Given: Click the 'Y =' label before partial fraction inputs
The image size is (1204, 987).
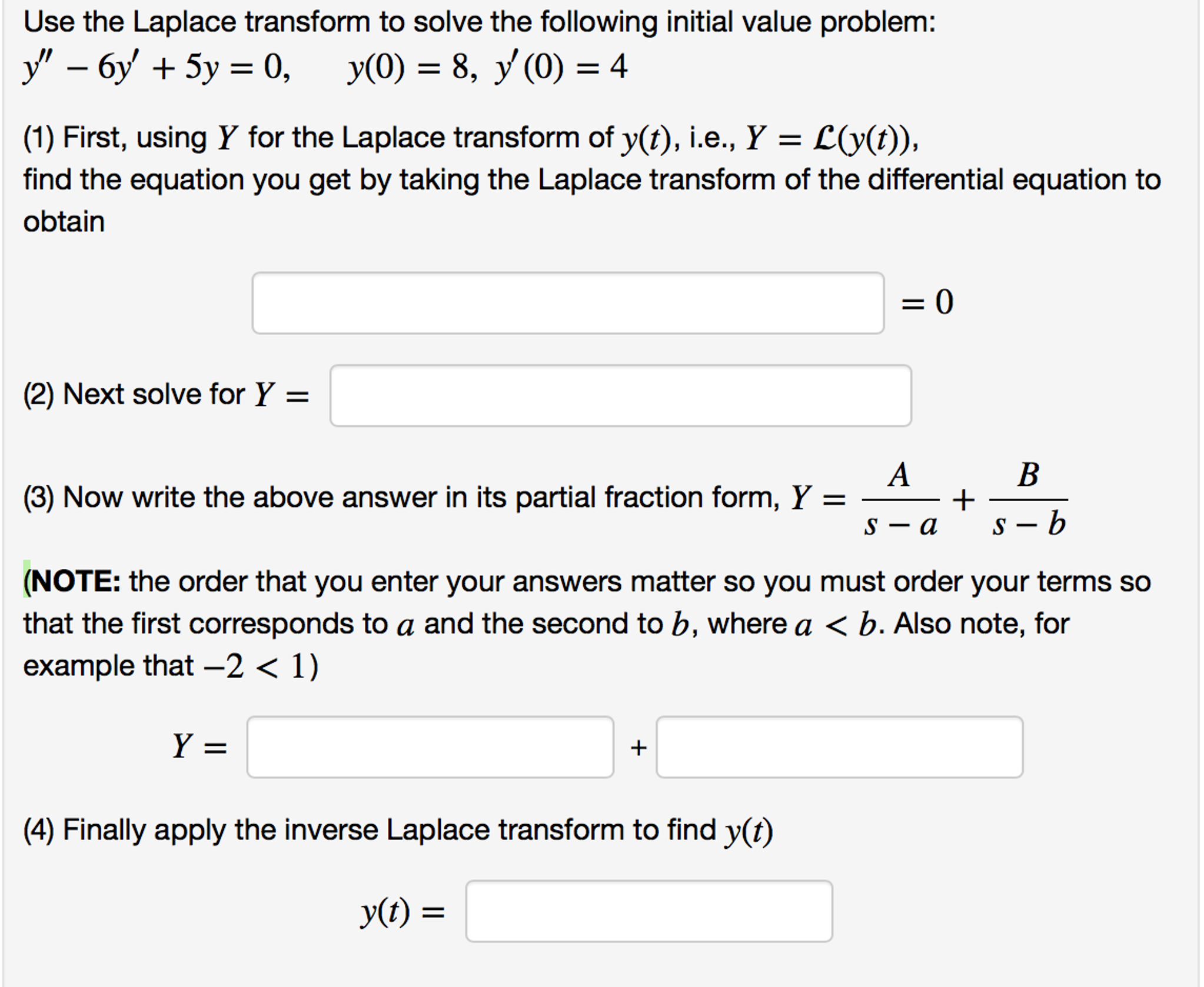Looking at the screenshot, I should pos(199,746).
